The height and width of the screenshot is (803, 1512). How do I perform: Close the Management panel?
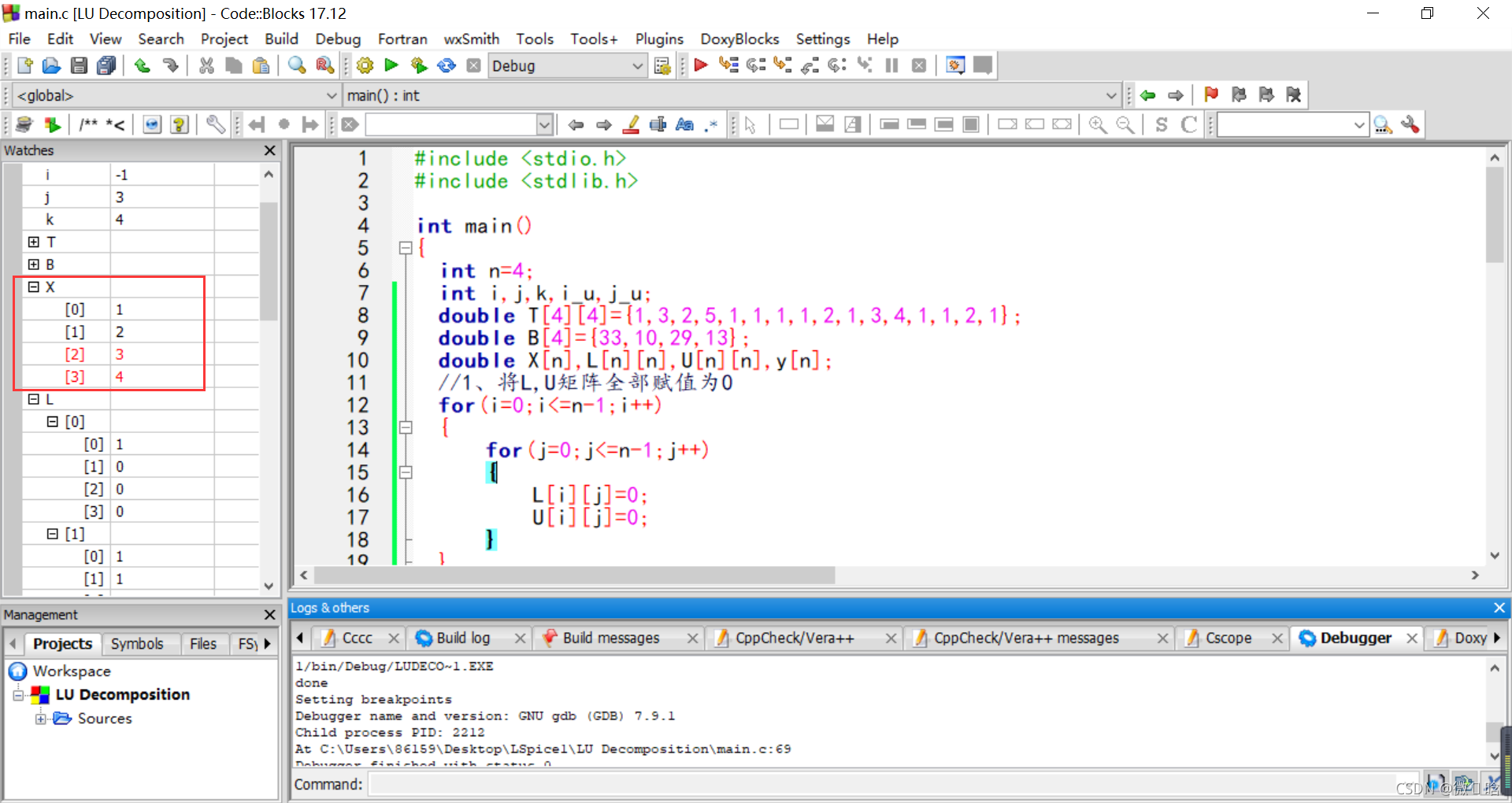click(270, 615)
